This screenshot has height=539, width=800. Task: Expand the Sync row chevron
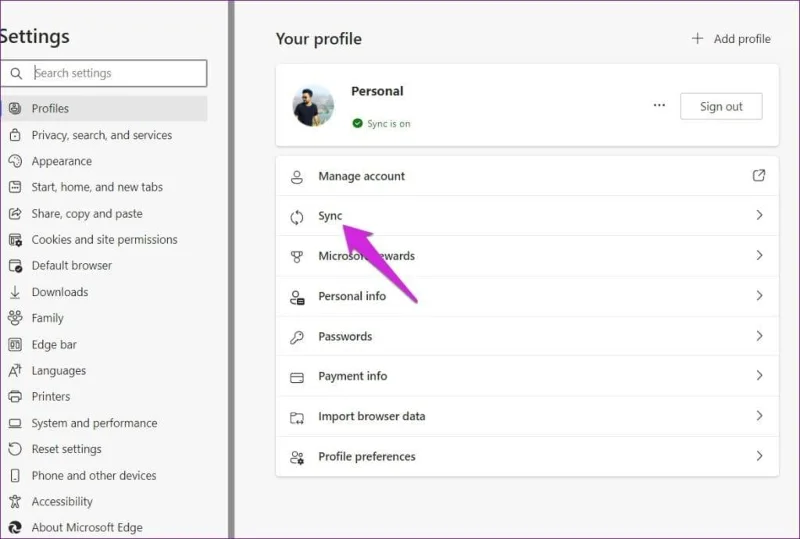click(759, 215)
